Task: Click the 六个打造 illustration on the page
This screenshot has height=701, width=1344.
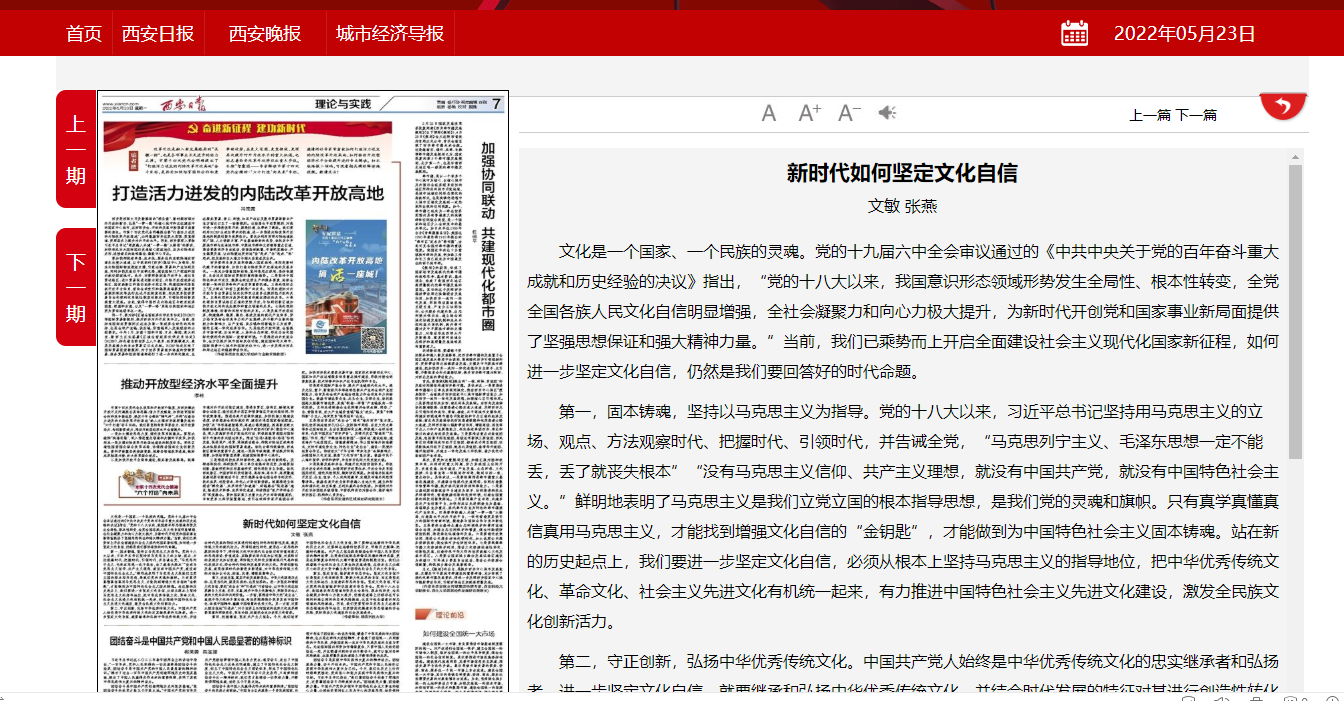Action: point(149,482)
